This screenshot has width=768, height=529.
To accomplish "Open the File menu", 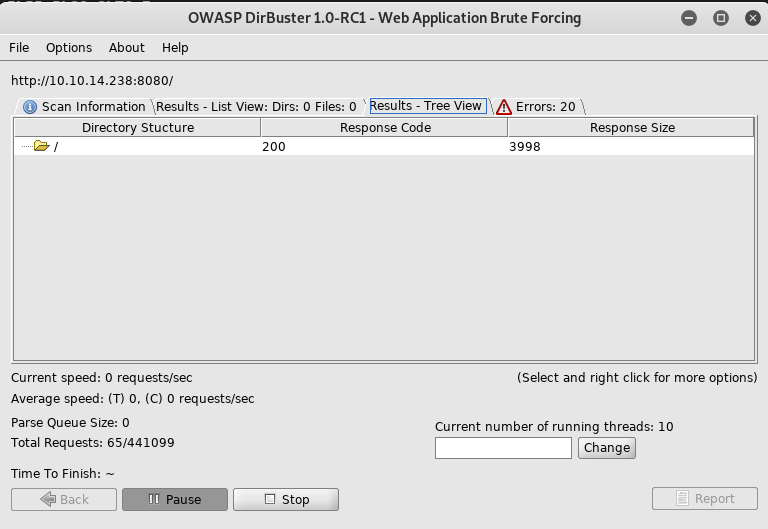I will pyautogui.click(x=19, y=47).
